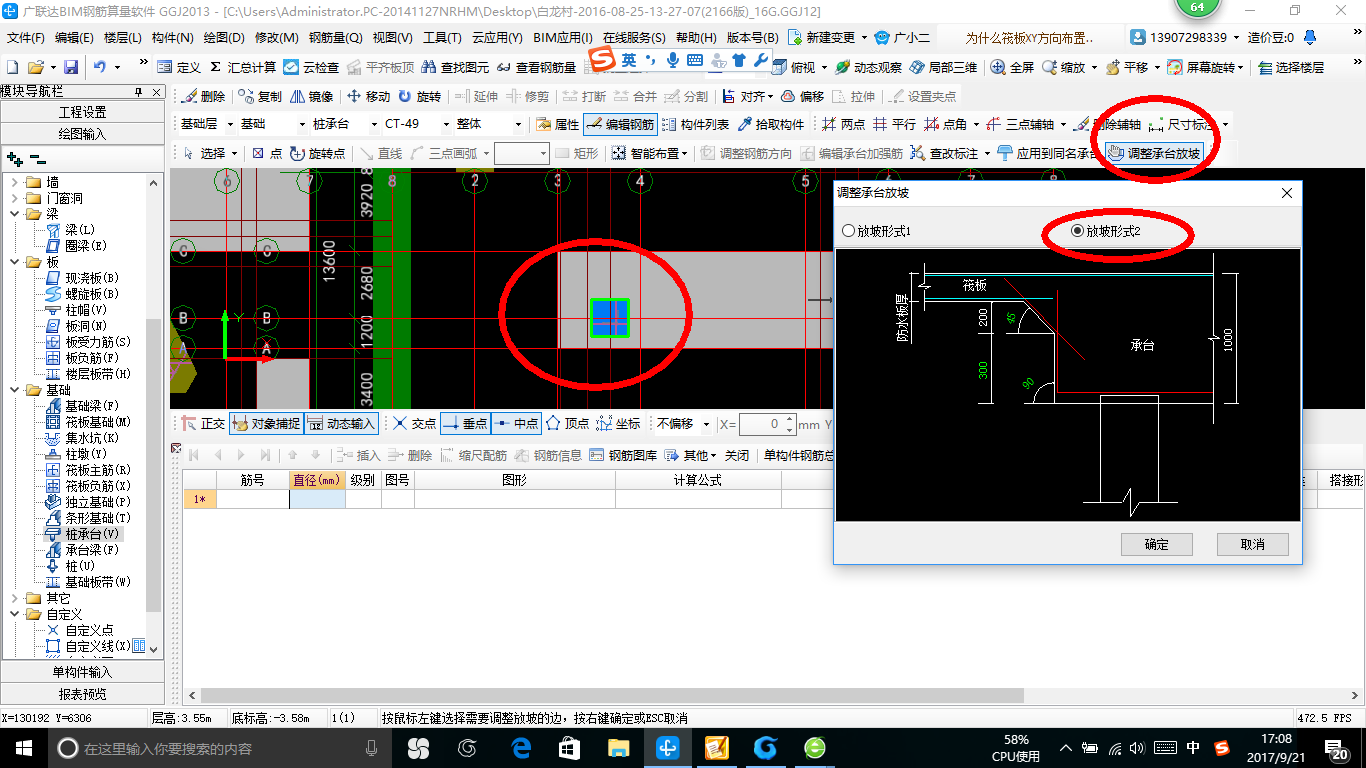This screenshot has height=768, width=1366.
Task: Open the BIM应用(I) menu
Action: click(563, 38)
